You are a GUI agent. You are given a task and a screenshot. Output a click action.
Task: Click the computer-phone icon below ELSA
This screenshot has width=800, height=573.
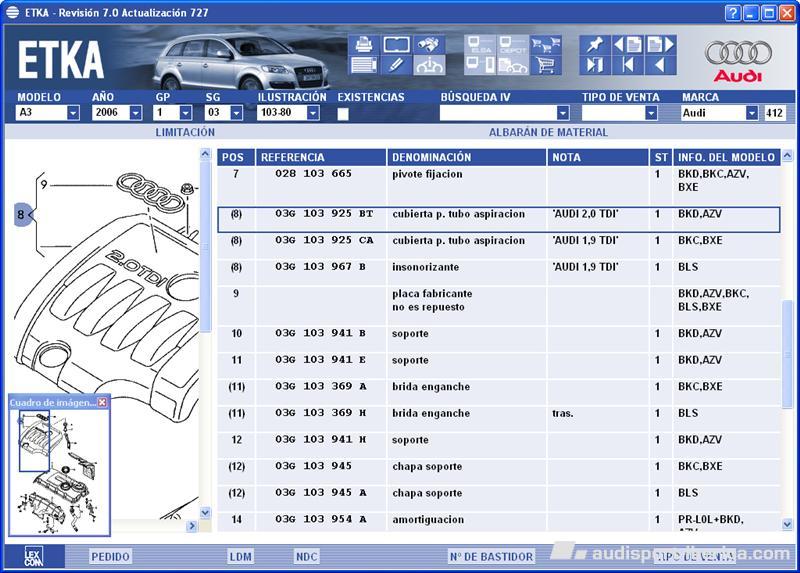click(x=480, y=65)
